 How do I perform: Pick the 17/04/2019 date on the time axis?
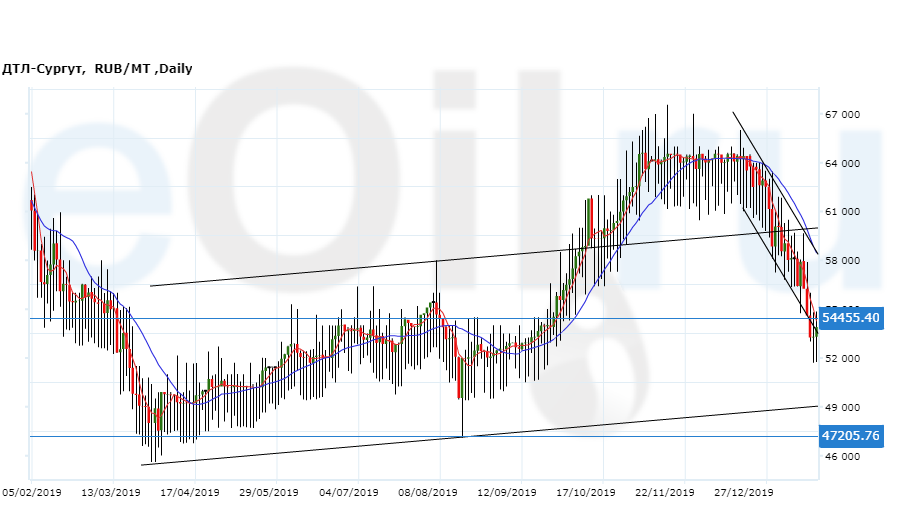click(190, 492)
